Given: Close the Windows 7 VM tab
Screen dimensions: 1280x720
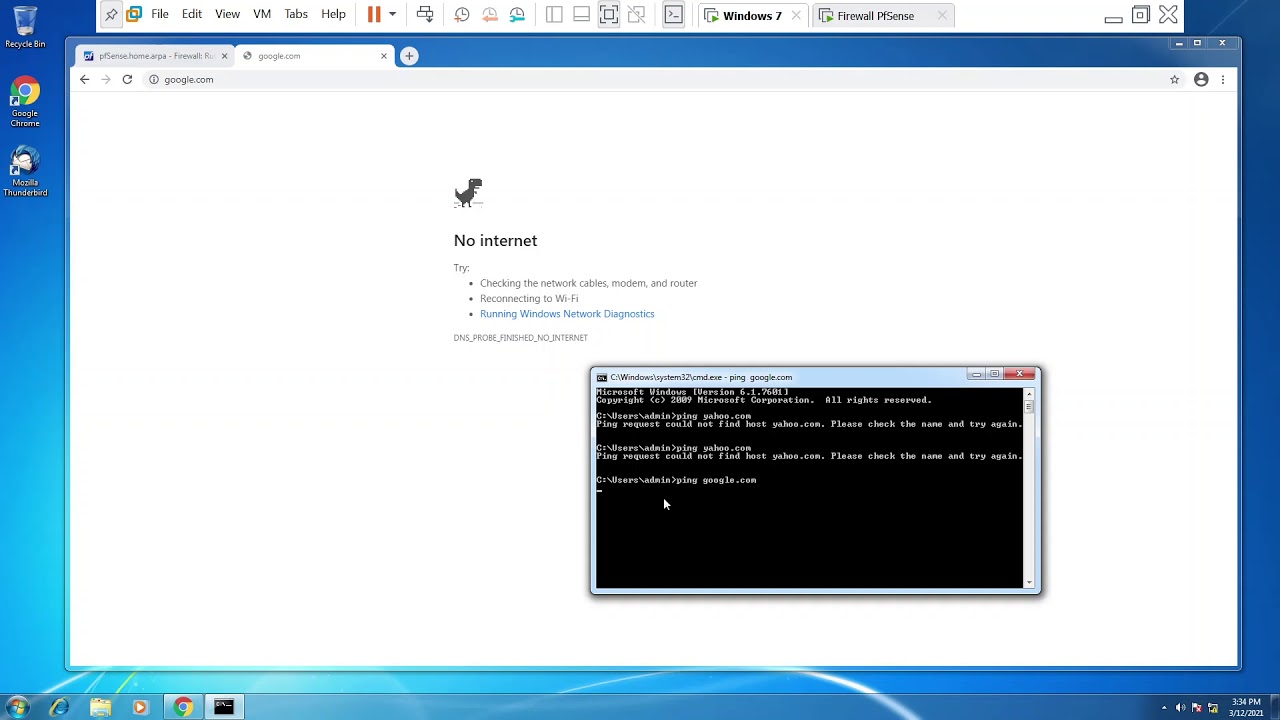Looking at the screenshot, I should [796, 16].
